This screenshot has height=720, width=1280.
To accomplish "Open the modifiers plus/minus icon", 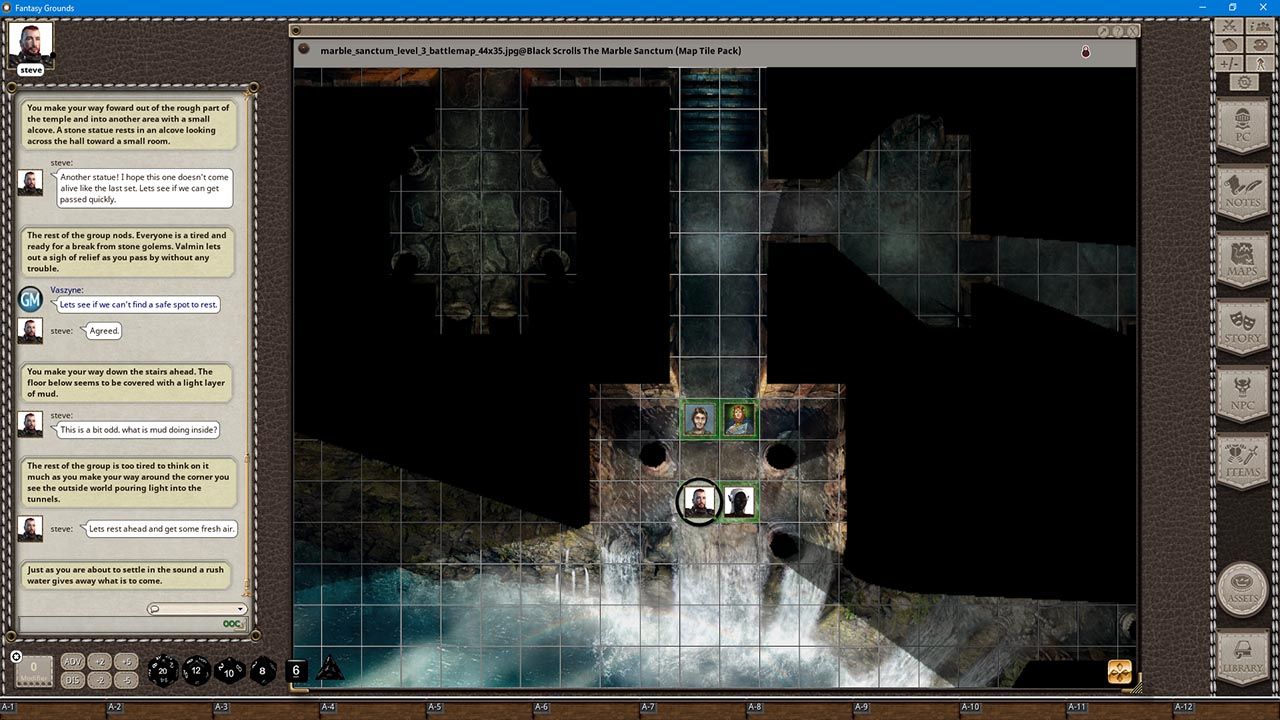I will tap(1231, 63).
